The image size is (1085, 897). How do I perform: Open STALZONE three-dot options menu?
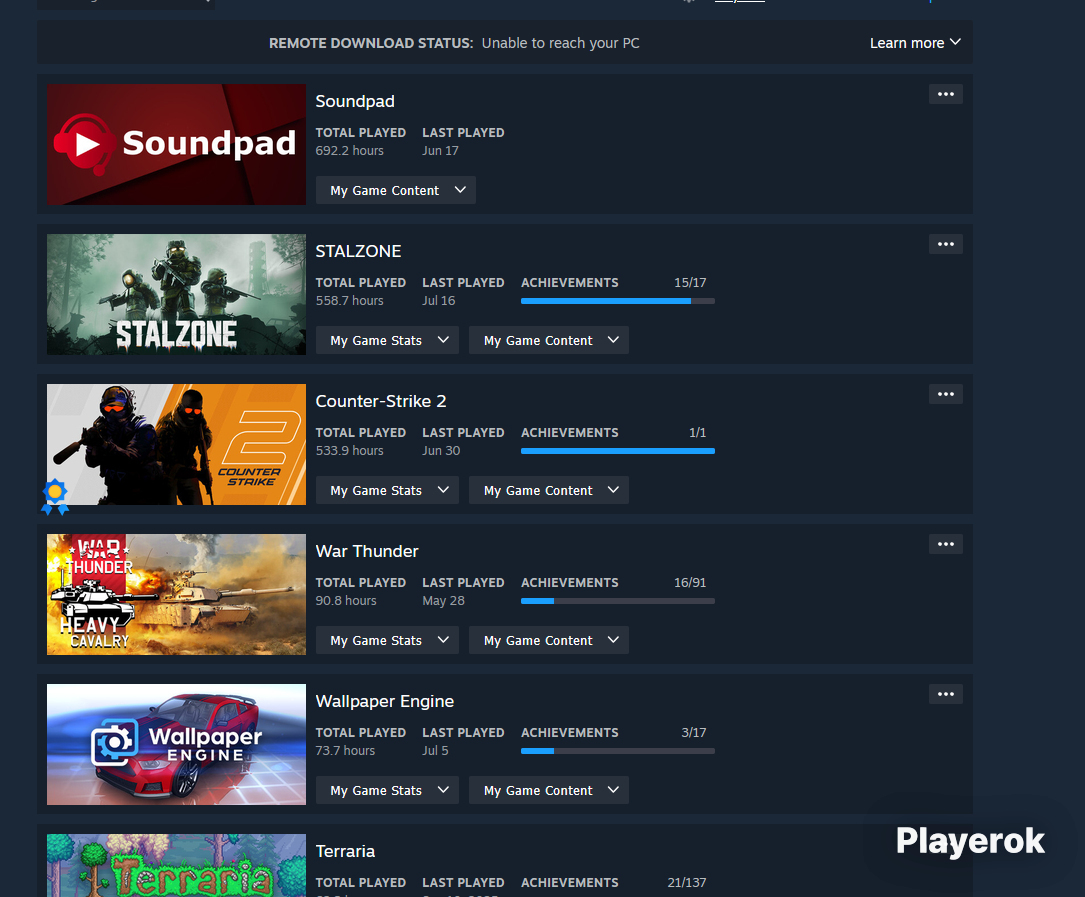tap(945, 244)
